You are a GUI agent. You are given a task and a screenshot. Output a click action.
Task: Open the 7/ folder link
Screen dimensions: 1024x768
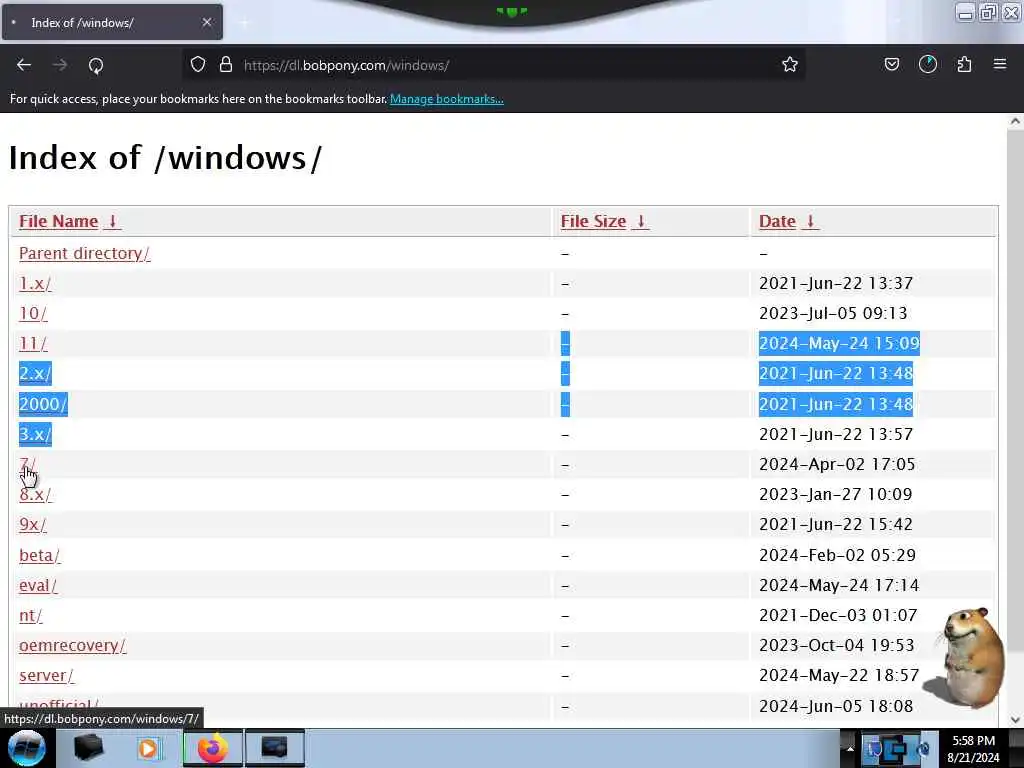tap(27, 464)
